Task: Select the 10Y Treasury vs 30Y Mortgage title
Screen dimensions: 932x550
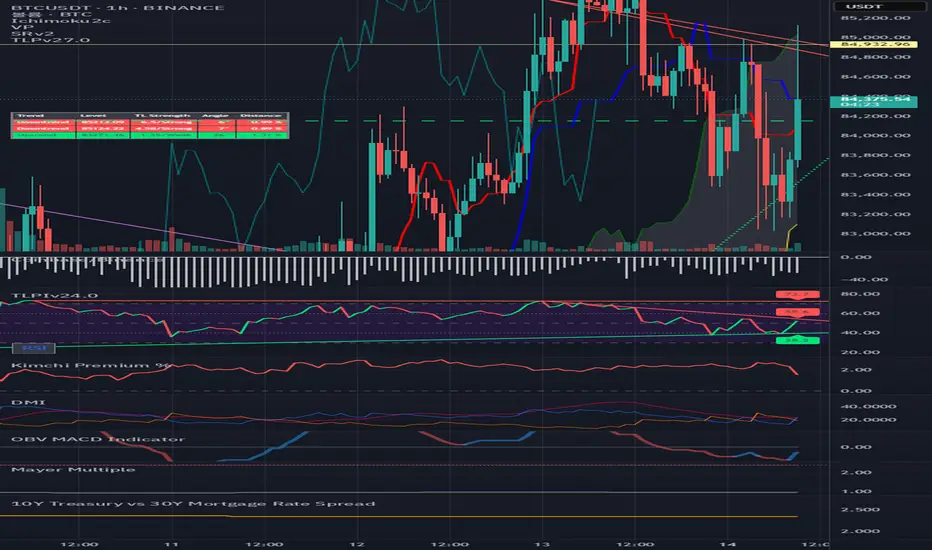Action: [193, 504]
